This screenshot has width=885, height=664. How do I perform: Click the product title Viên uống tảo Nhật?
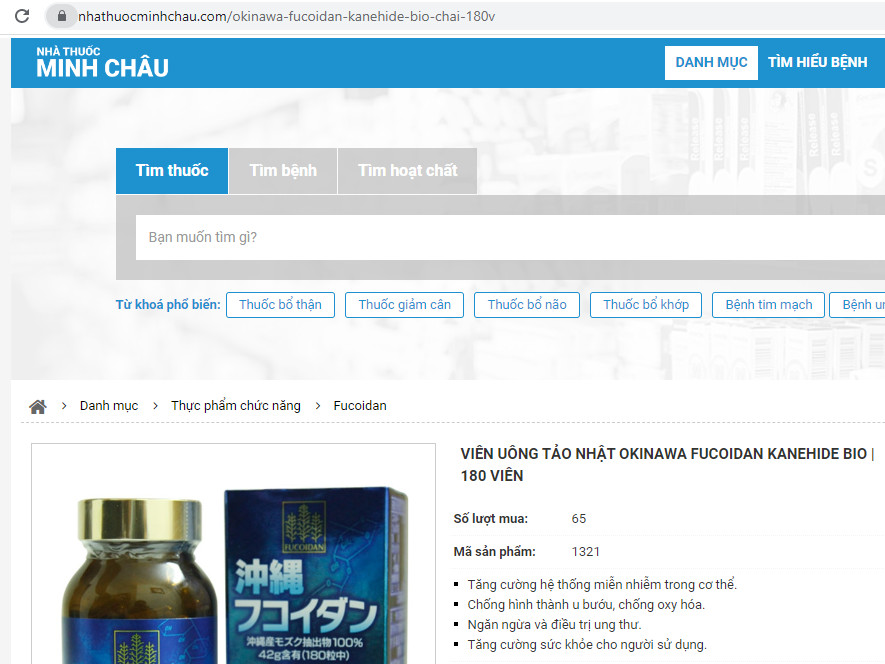coord(667,465)
